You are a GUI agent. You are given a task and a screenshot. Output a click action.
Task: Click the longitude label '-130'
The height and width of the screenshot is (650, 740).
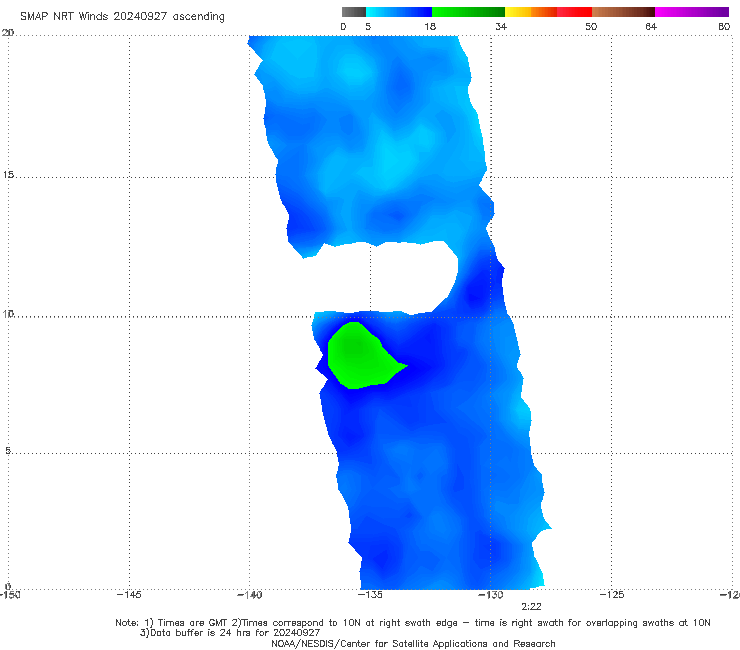point(491,595)
